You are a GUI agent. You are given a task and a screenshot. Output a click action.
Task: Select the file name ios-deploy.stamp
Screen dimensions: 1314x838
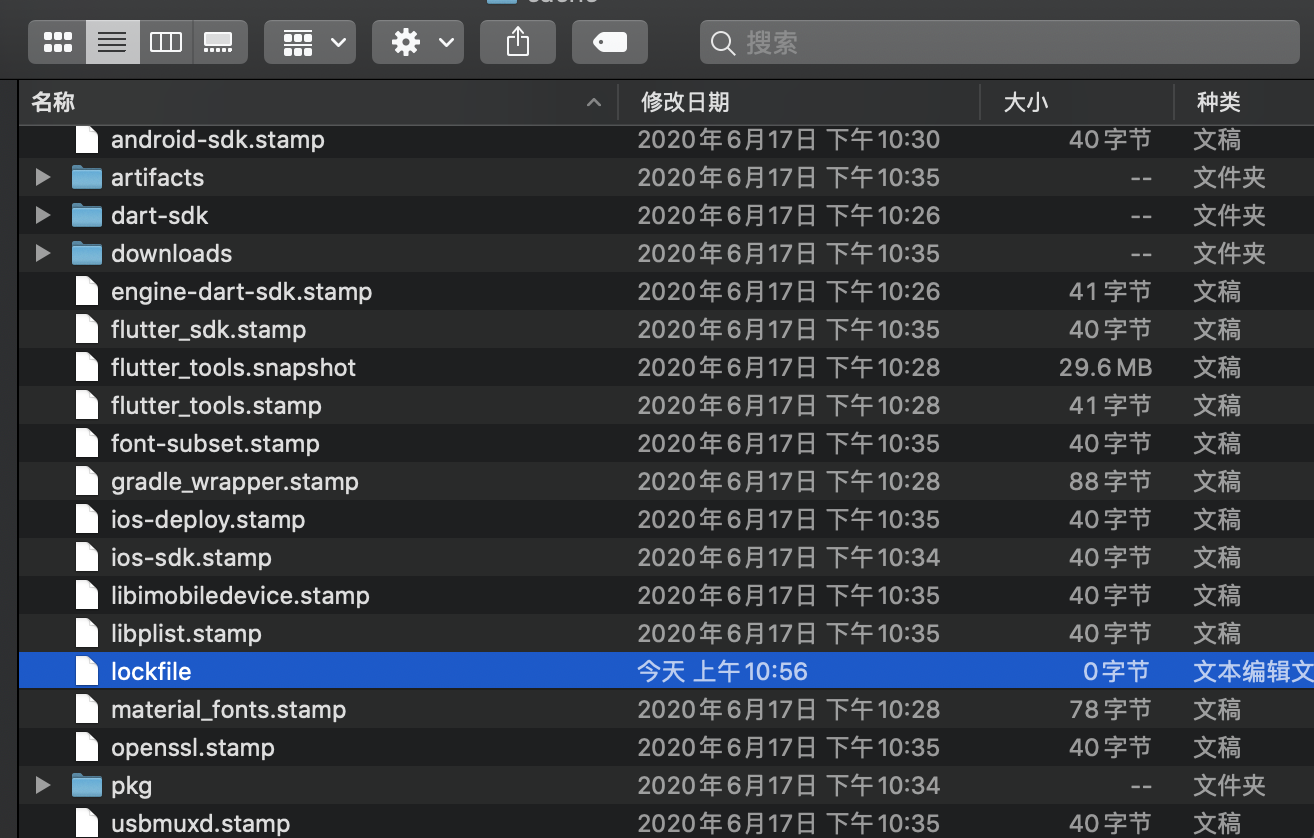[x=208, y=519]
